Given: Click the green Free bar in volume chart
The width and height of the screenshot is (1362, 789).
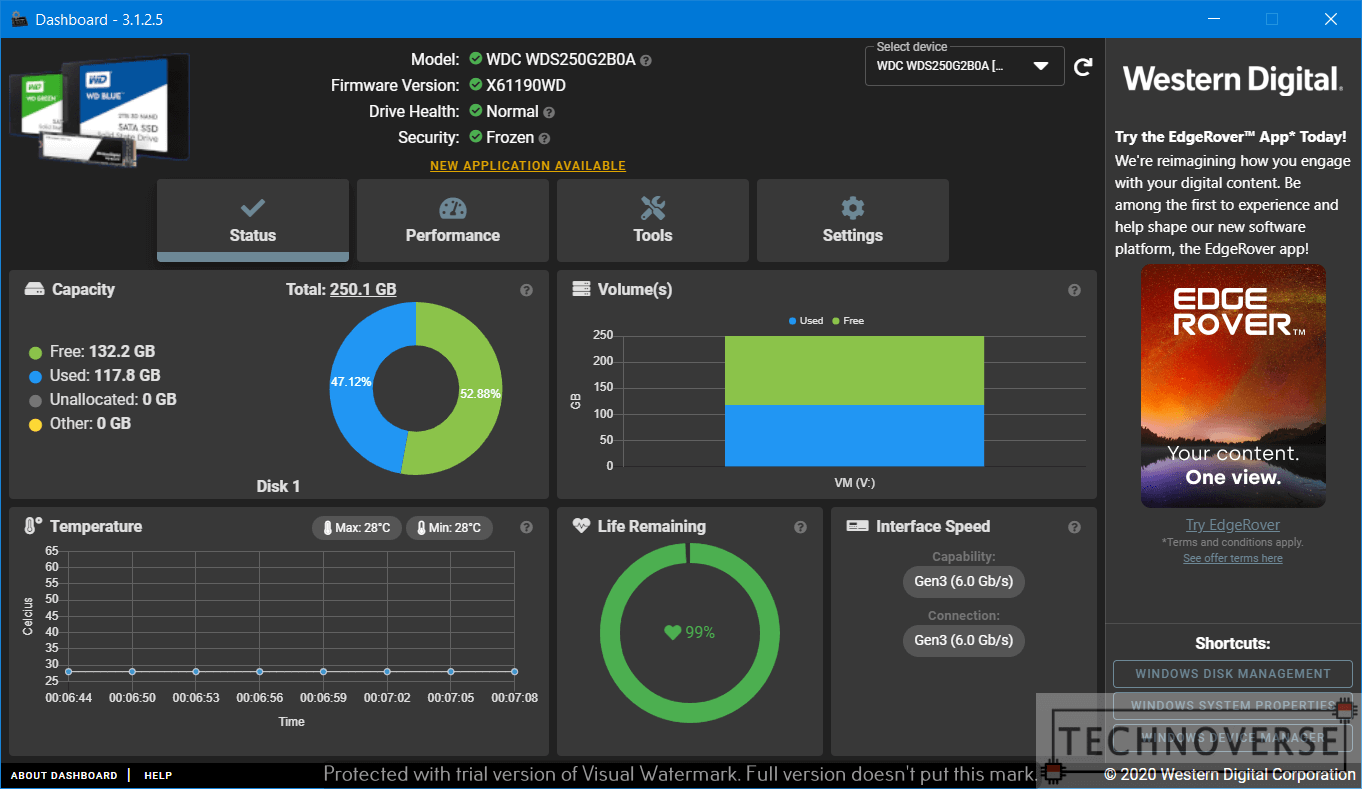Looking at the screenshot, I should coord(854,370).
